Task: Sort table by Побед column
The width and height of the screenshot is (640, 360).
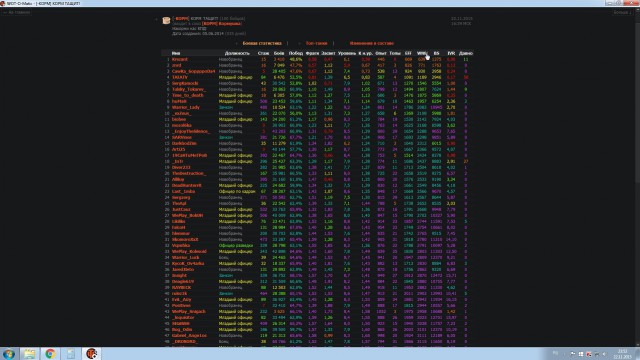Action: pos(296,53)
